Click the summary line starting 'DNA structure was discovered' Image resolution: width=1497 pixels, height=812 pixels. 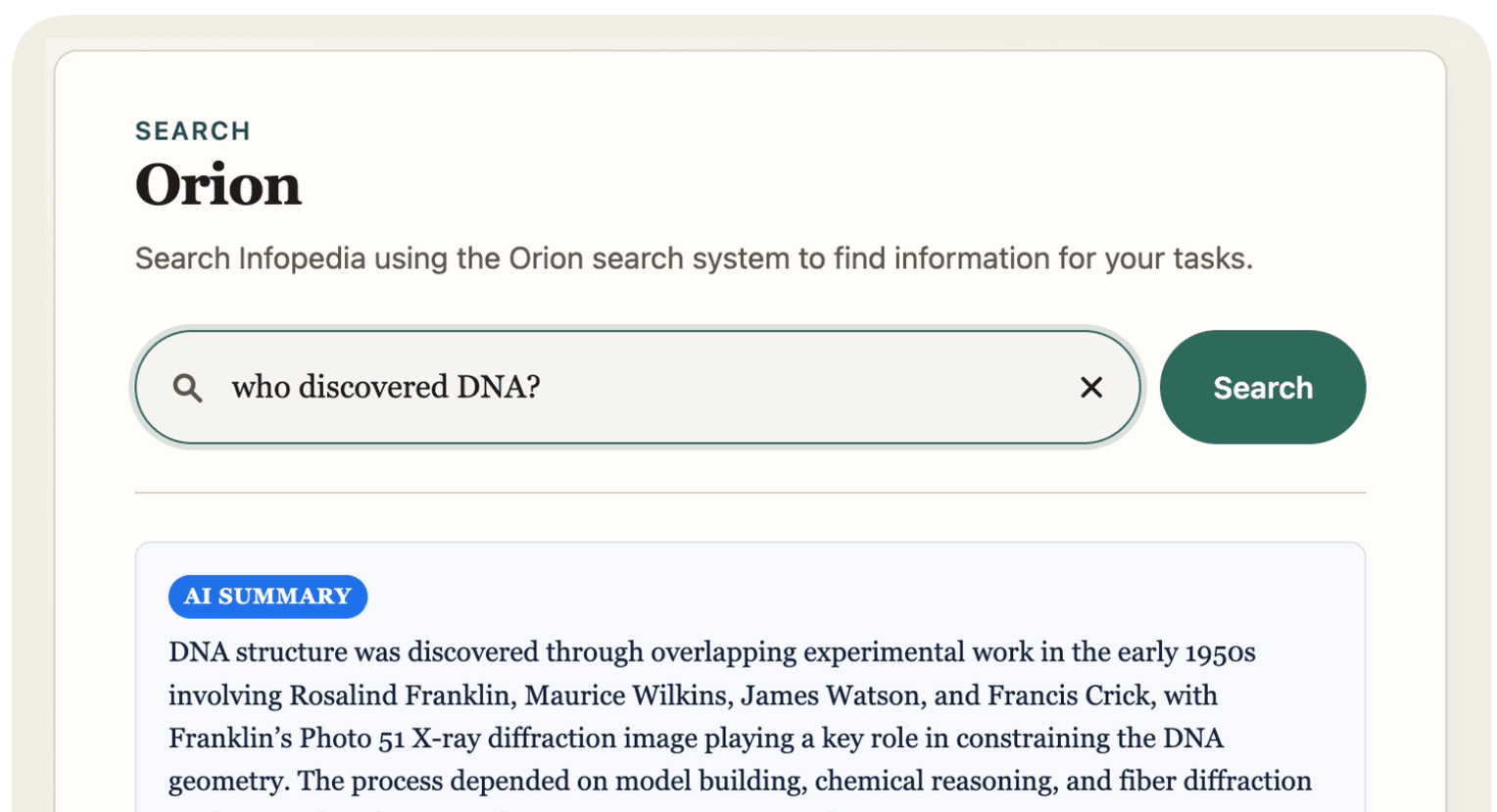(712, 652)
